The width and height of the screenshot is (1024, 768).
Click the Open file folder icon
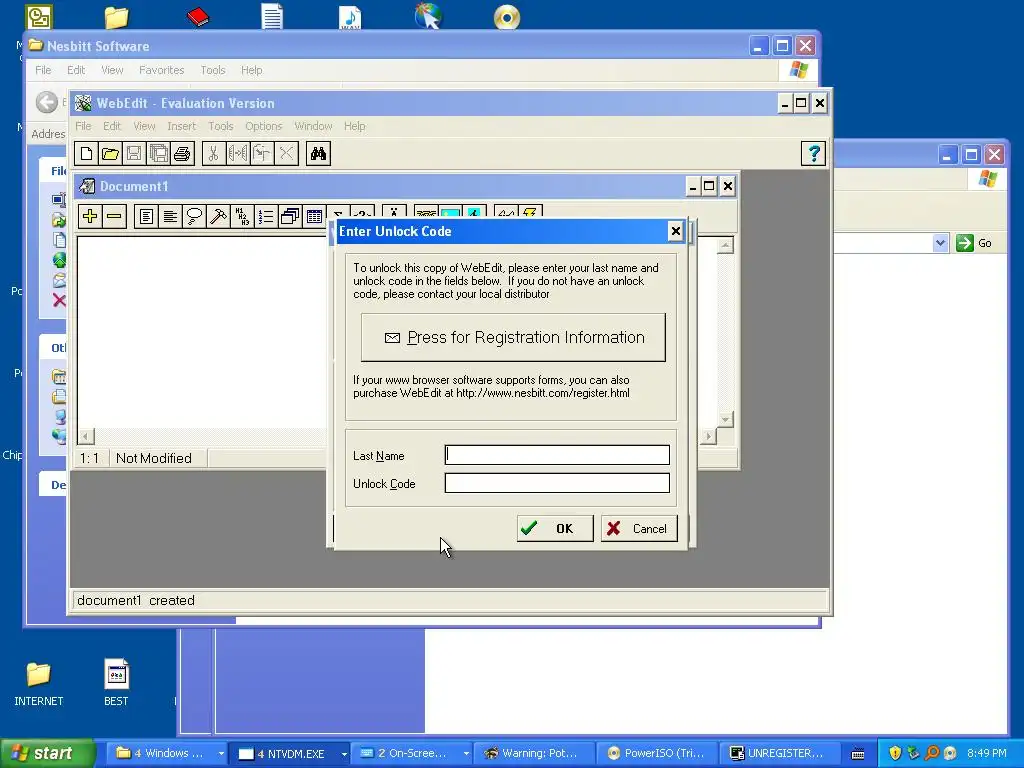click(110, 153)
